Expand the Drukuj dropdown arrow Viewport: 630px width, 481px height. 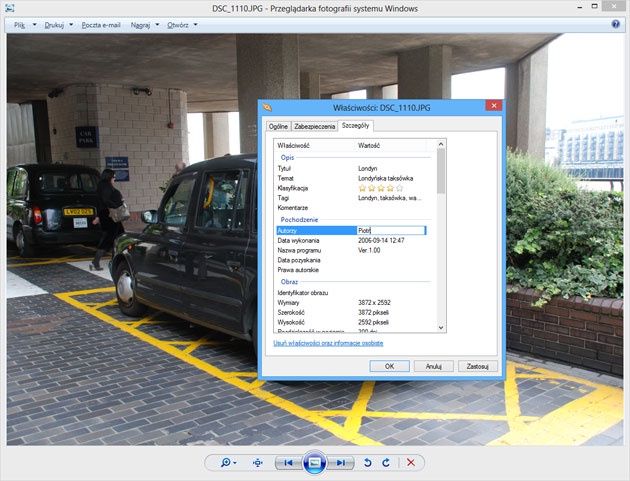[x=71, y=25]
